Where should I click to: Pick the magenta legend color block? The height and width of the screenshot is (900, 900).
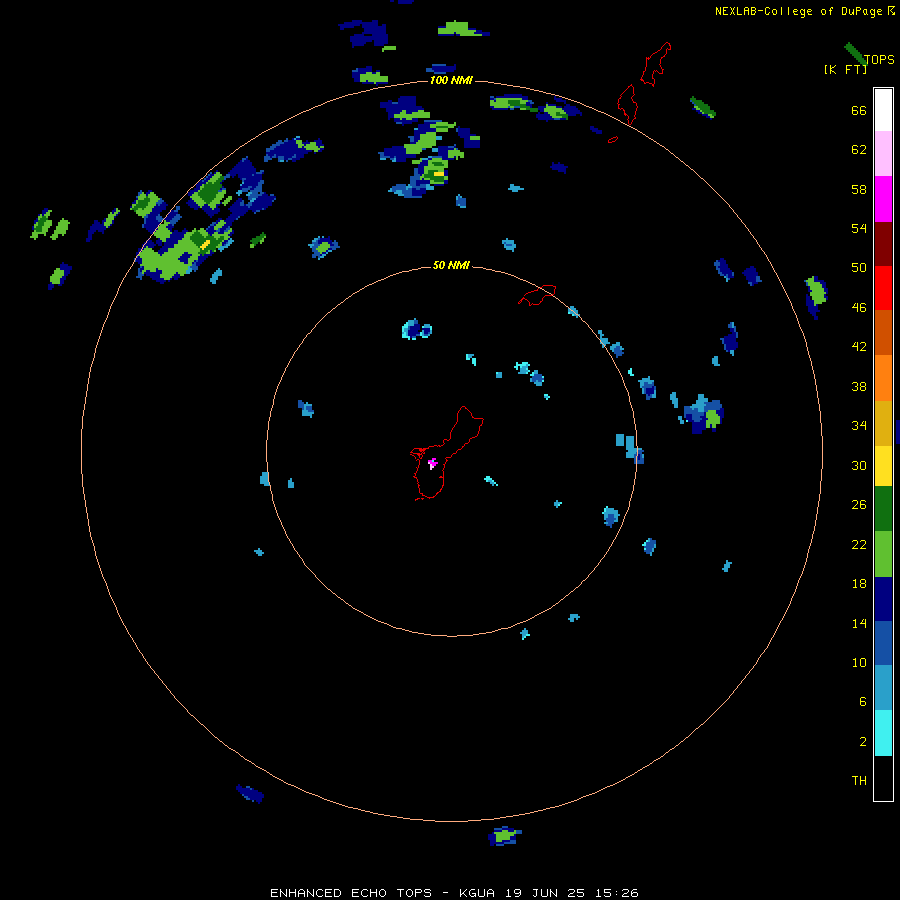(x=883, y=199)
